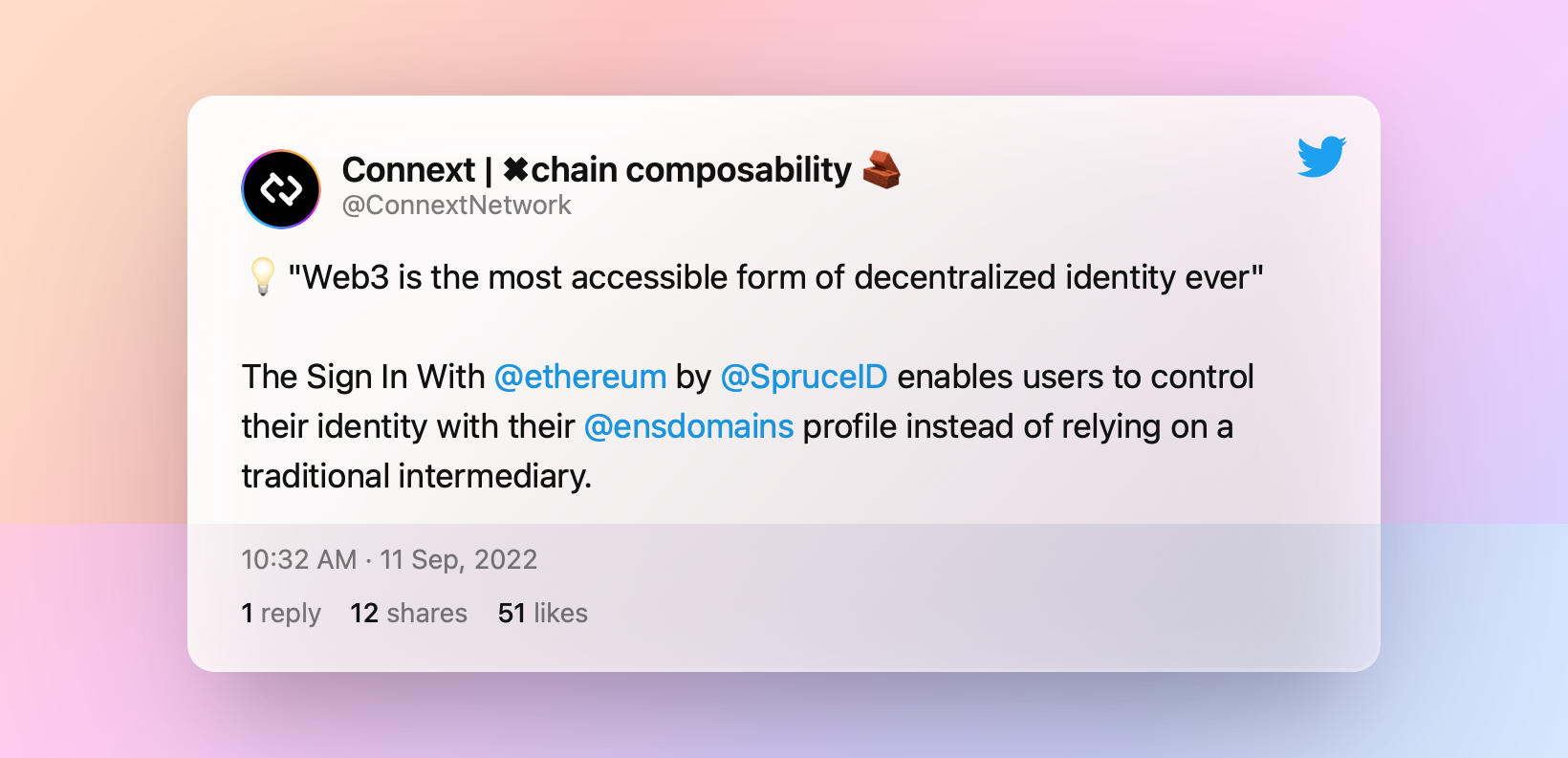Click the blue Twitter bird logo
Image resolution: width=1568 pixels, height=758 pixels.
tap(1321, 157)
